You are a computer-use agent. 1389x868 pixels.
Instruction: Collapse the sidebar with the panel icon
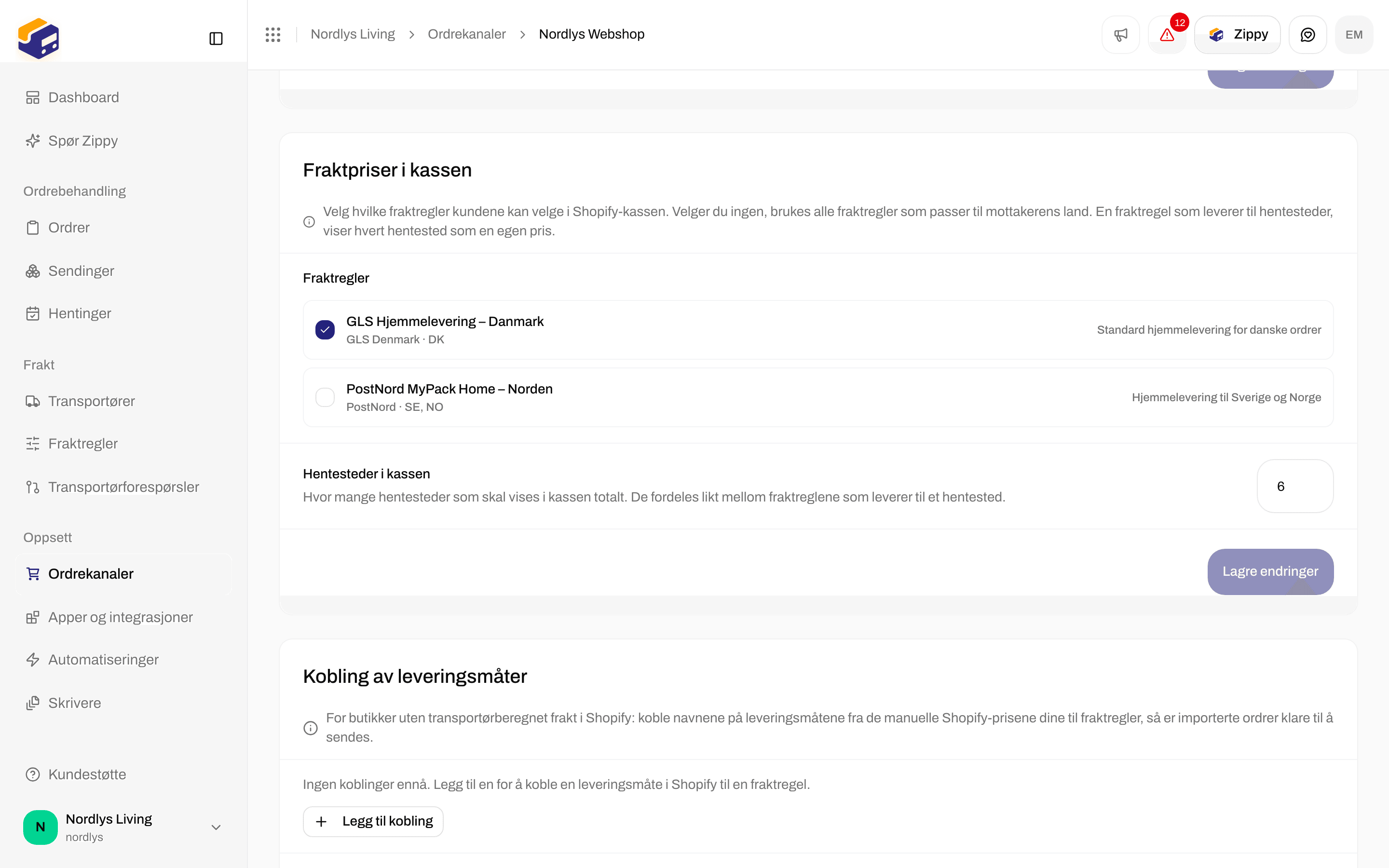[x=216, y=39]
